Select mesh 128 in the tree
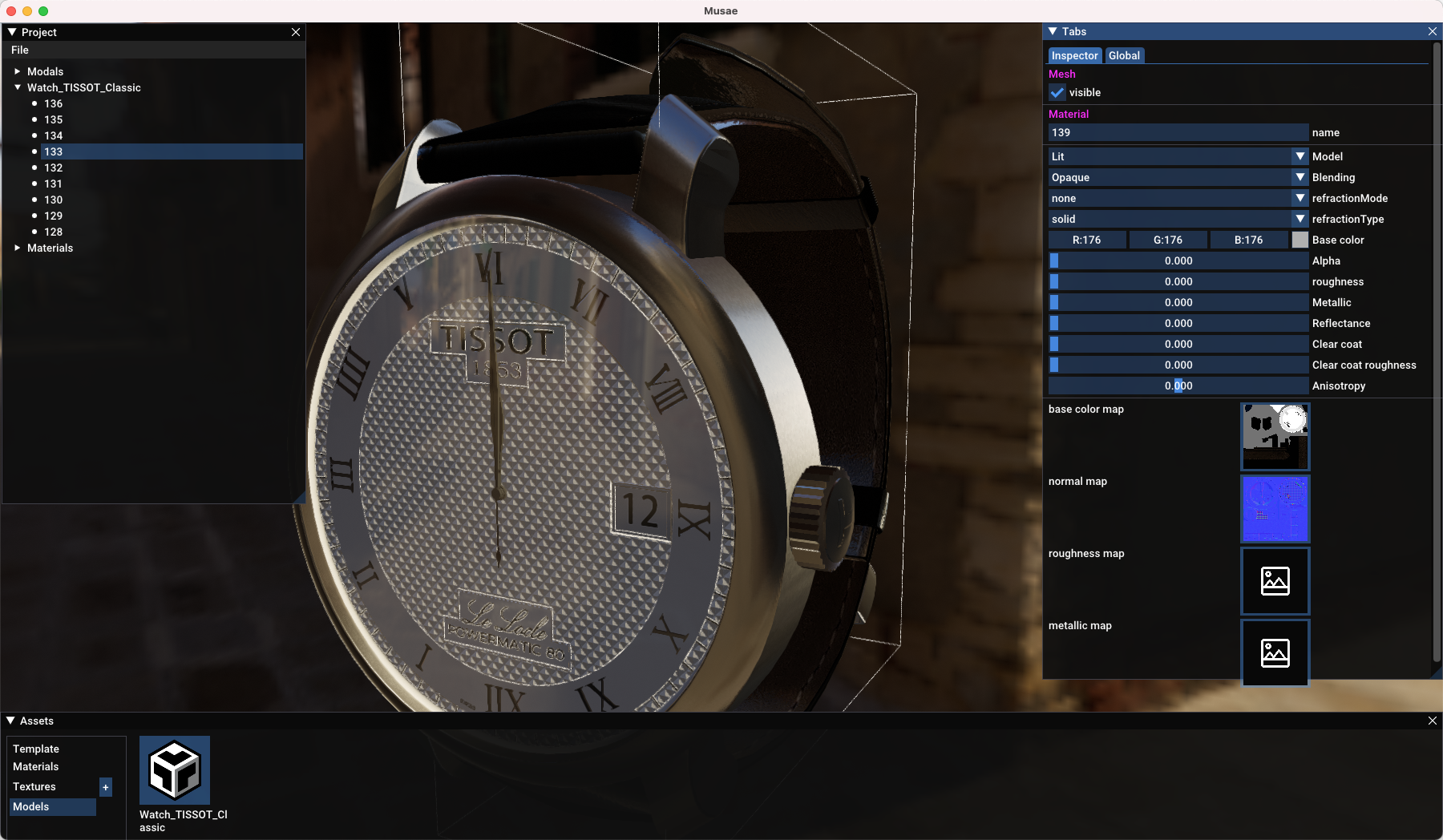This screenshot has height=840, width=1443. point(53,232)
